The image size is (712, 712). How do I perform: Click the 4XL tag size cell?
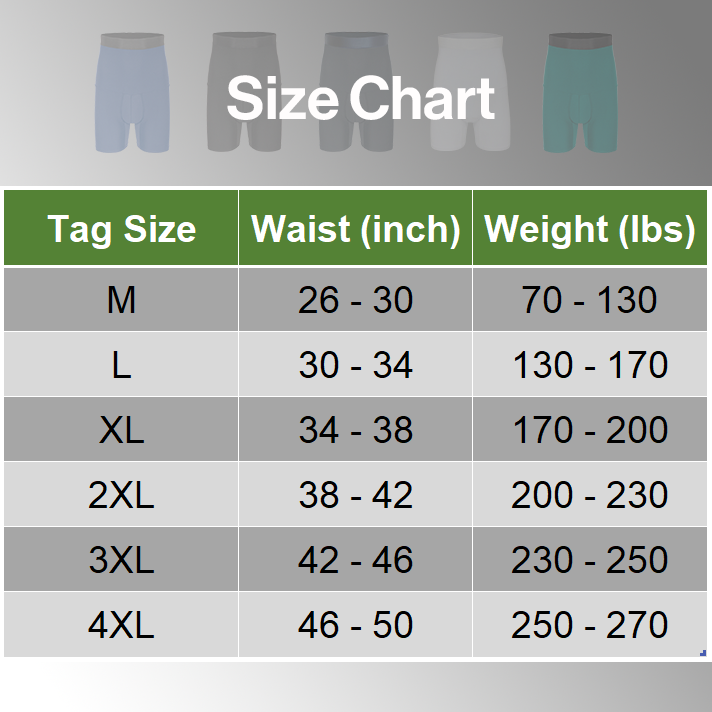click(121, 625)
